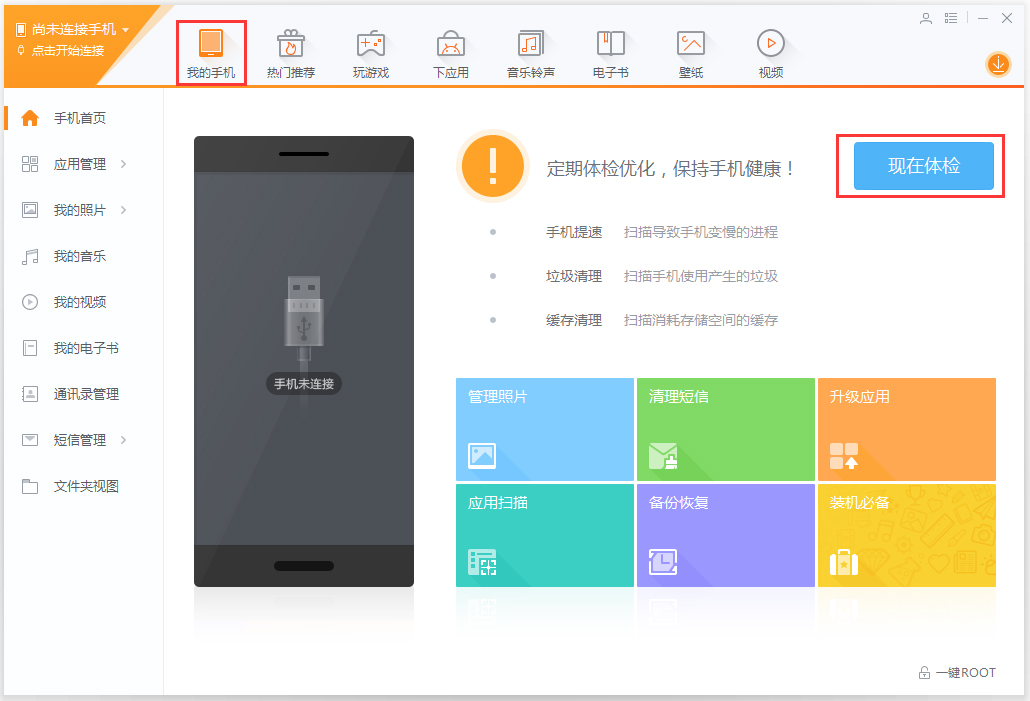Expand 短信管理 chevron arrow
This screenshot has width=1030, height=701.
pyautogui.click(x=123, y=440)
